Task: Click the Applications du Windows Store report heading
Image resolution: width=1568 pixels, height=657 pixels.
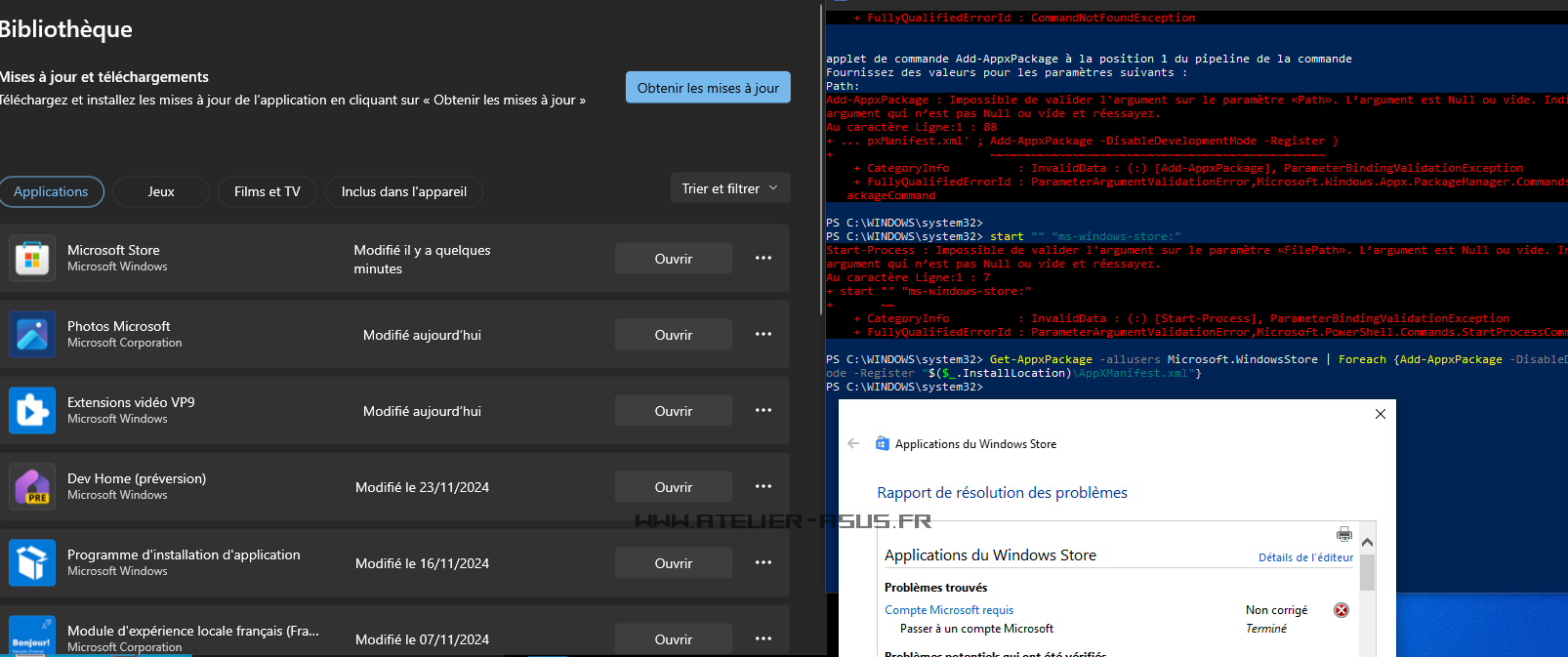Action: pyautogui.click(x=990, y=555)
